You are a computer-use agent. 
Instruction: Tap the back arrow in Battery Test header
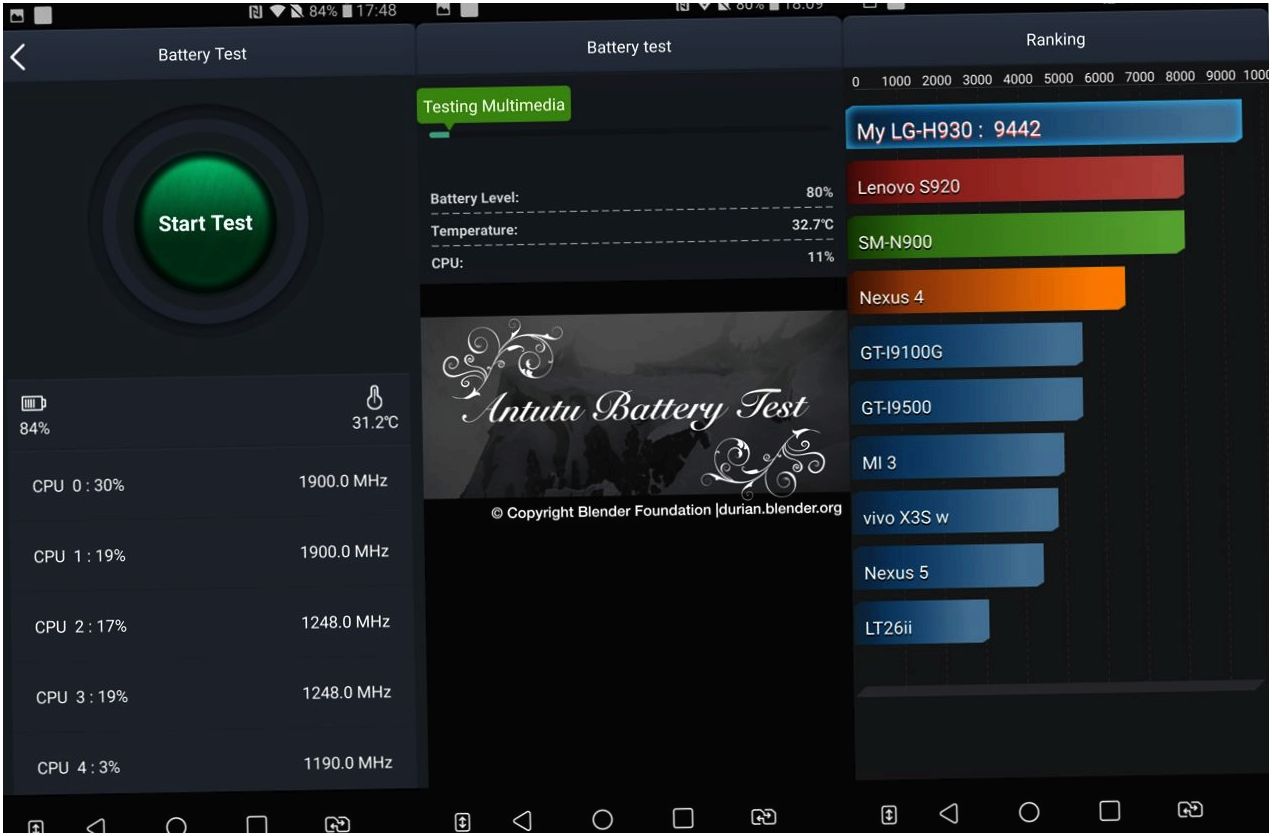(17, 56)
